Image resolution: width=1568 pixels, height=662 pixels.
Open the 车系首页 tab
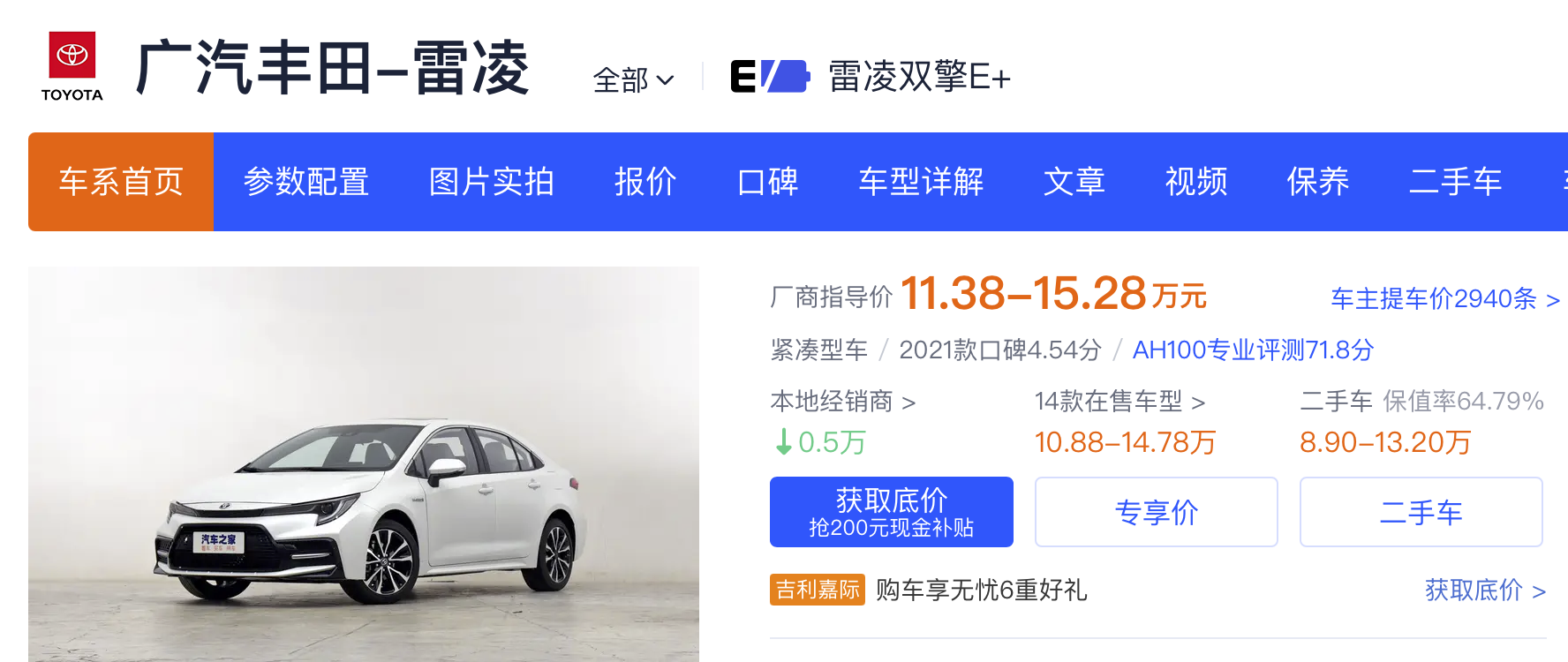click(121, 182)
